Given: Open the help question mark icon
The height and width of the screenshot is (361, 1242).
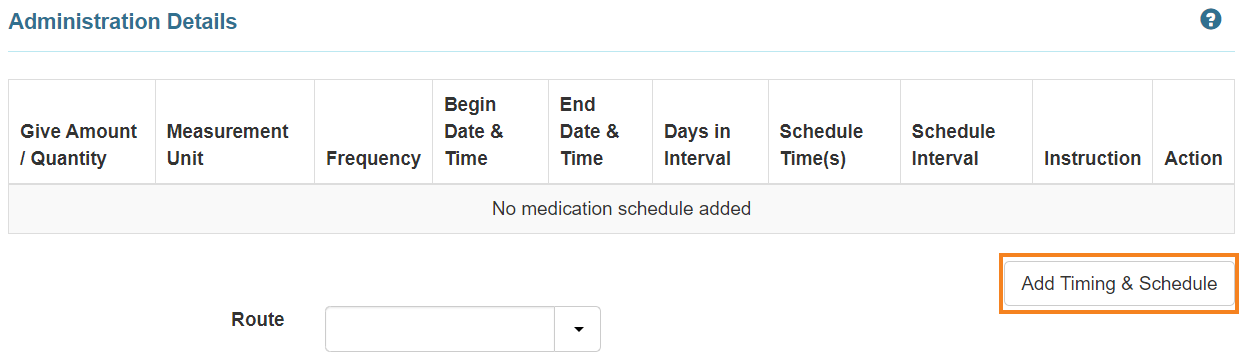Looking at the screenshot, I should [1211, 20].
